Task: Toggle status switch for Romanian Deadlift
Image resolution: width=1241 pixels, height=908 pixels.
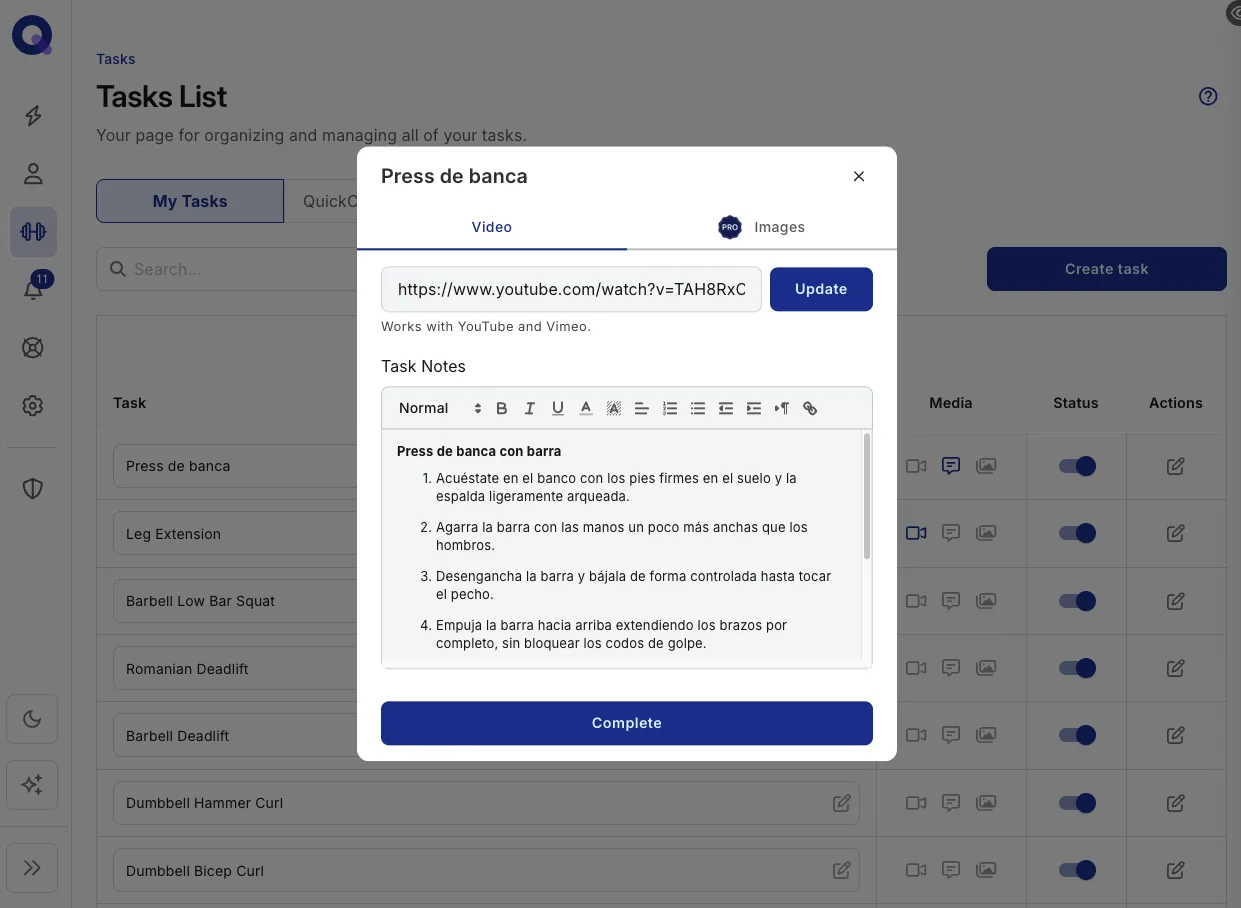Action: [x=1077, y=668]
